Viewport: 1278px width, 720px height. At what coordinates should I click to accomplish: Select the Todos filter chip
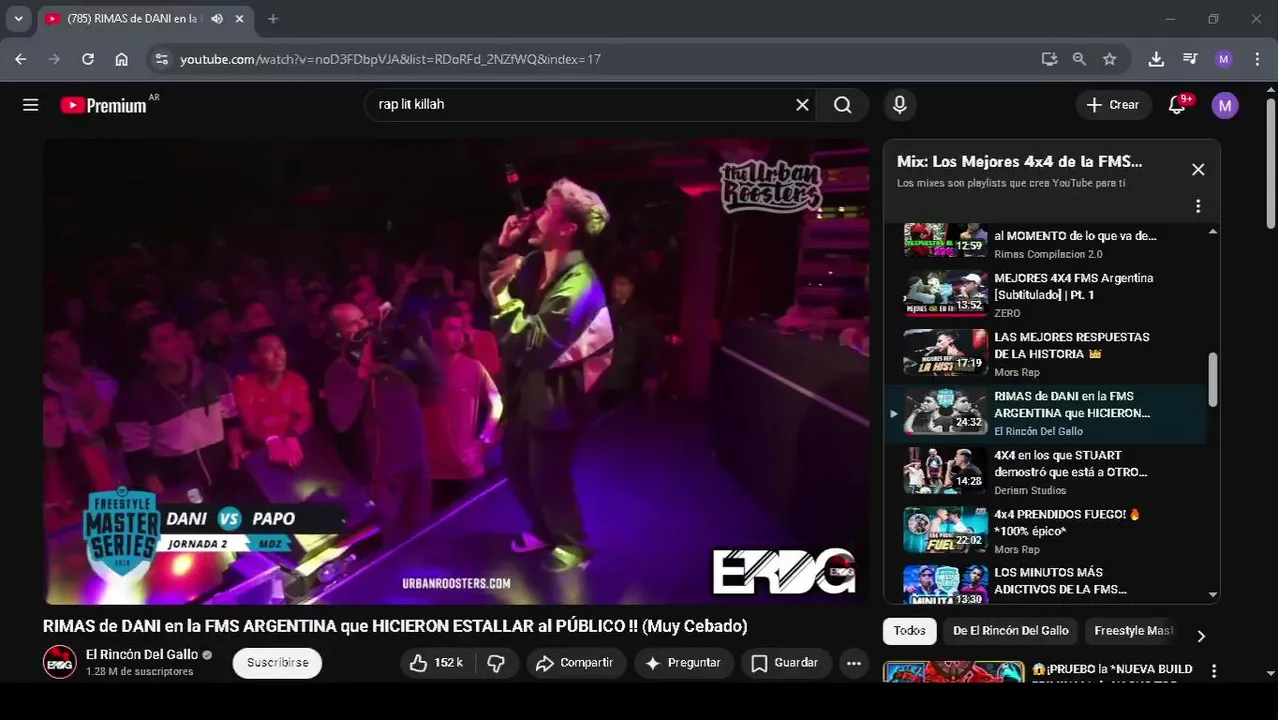[909, 630]
